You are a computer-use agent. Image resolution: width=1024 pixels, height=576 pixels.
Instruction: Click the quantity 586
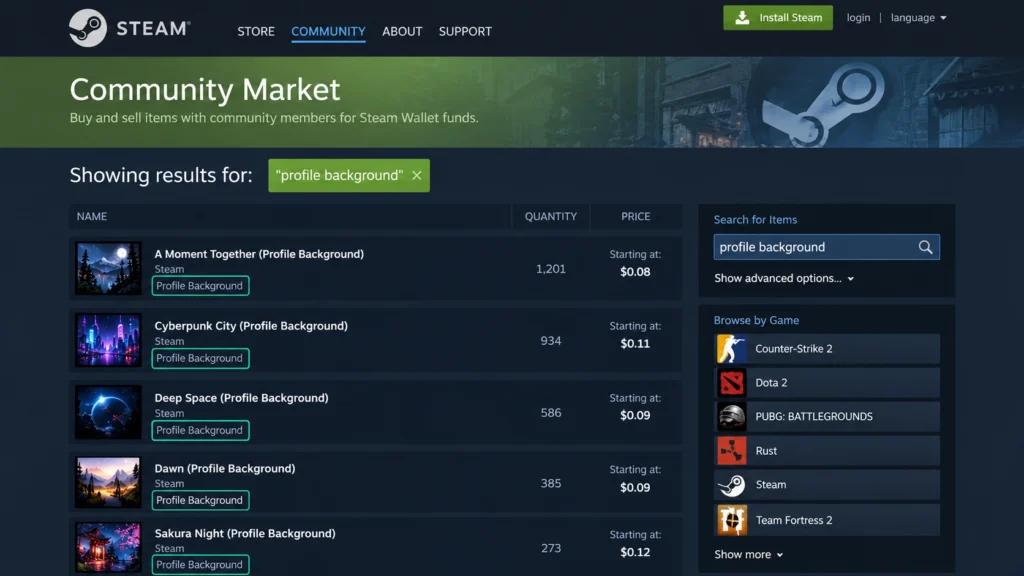[x=551, y=412]
